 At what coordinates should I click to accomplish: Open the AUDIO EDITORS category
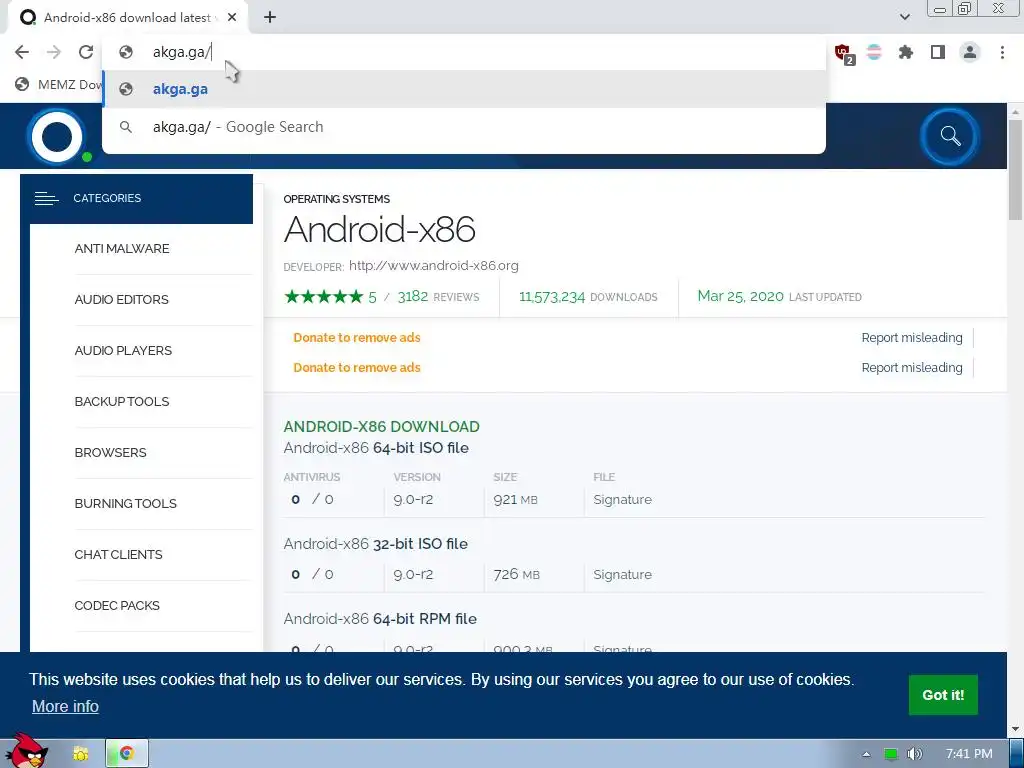click(121, 300)
